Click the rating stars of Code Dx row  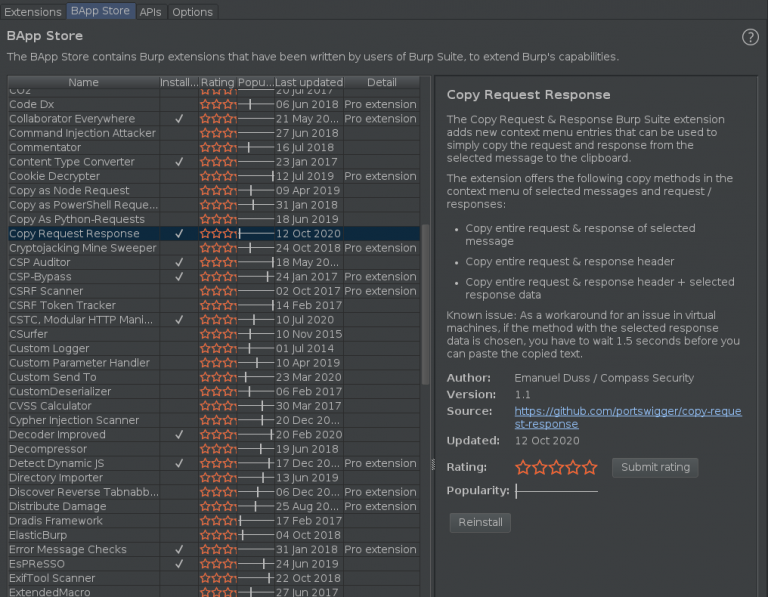[x=218, y=105]
